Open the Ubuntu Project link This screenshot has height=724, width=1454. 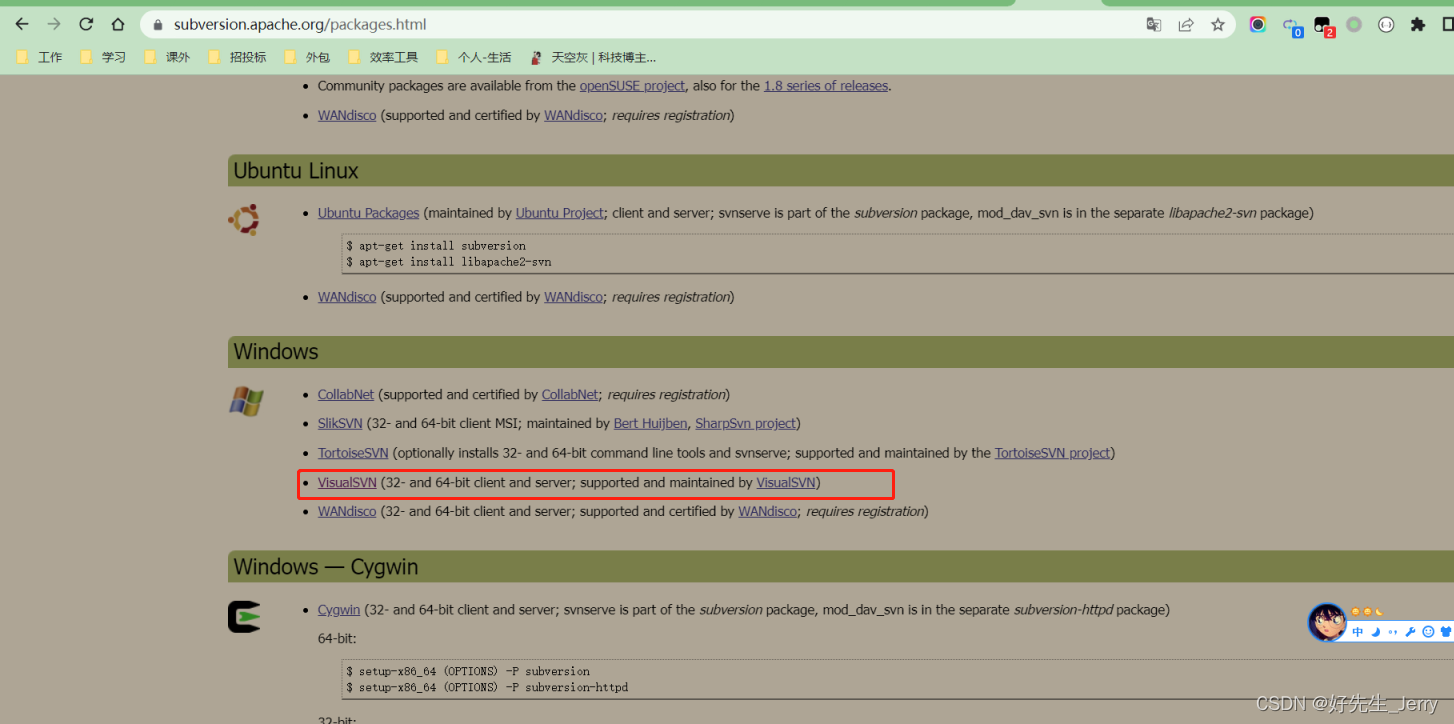pos(560,213)
